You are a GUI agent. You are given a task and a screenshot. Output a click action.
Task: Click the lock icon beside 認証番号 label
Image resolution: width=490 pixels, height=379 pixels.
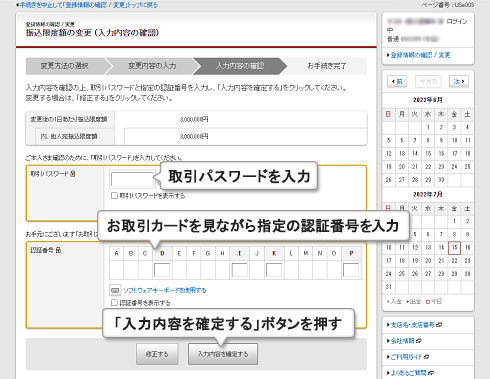(x=58, y=250)
